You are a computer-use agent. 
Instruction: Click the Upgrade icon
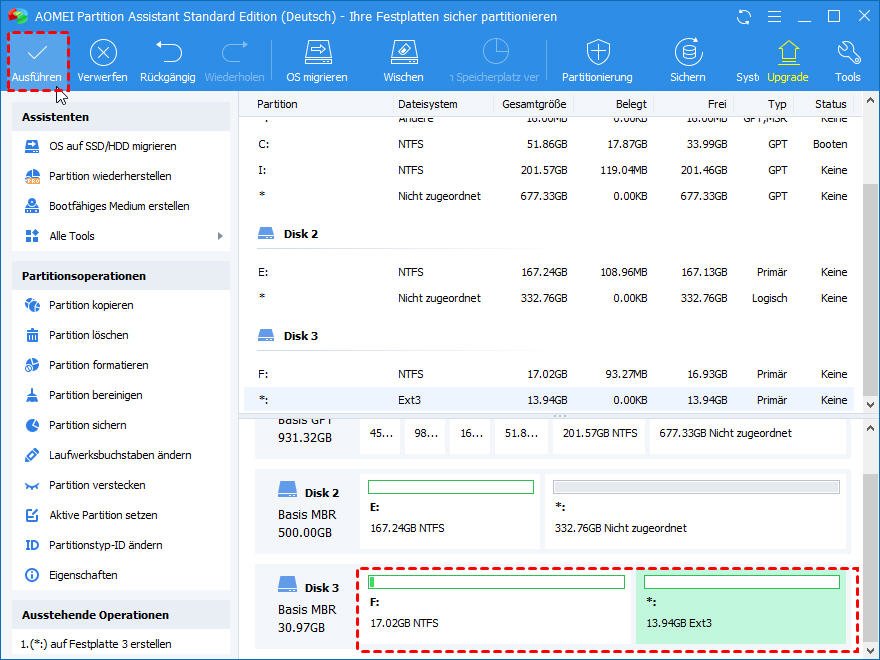click(788, 53)
